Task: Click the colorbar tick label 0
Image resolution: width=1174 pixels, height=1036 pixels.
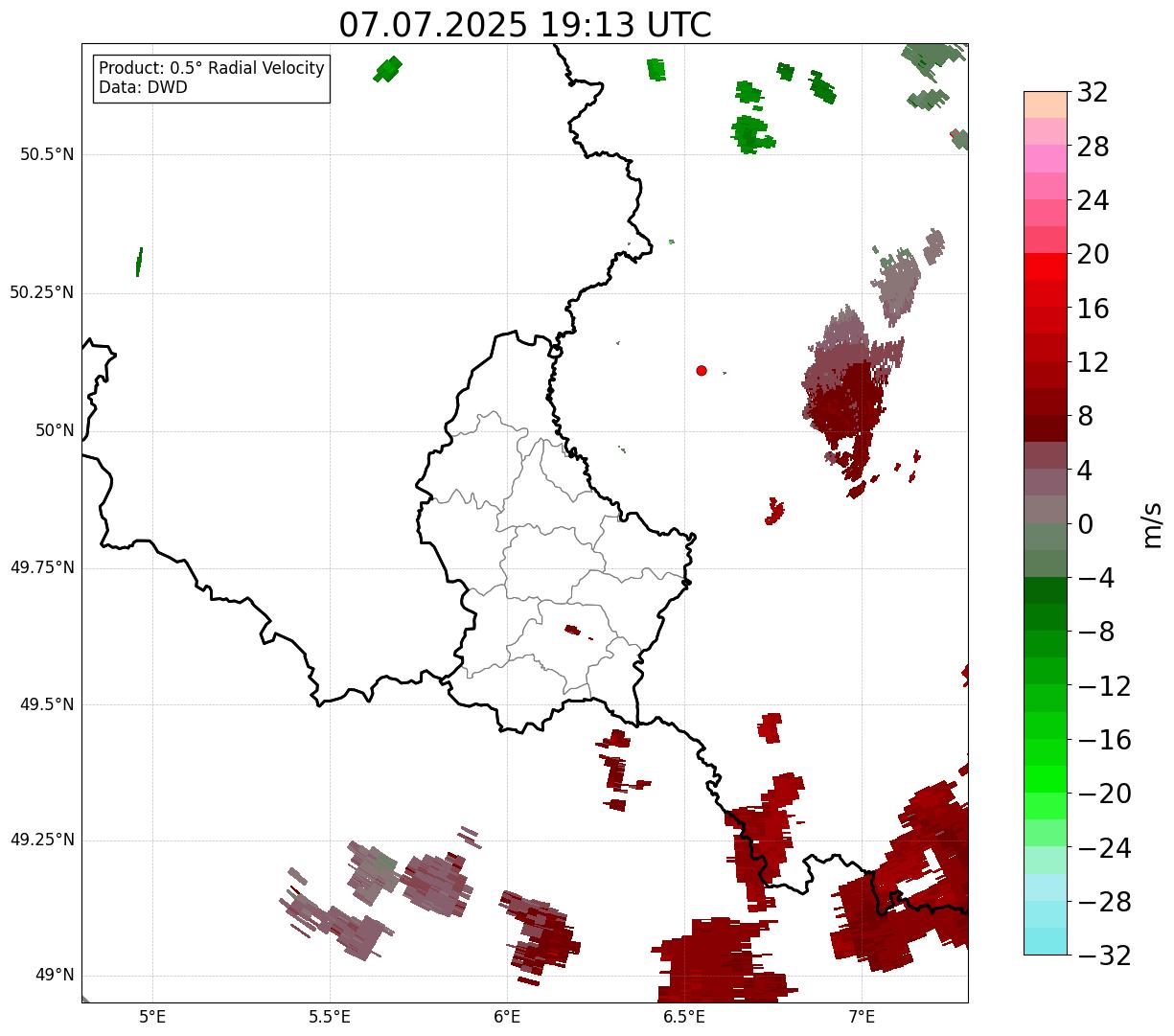Action: tap(1085, 524)
